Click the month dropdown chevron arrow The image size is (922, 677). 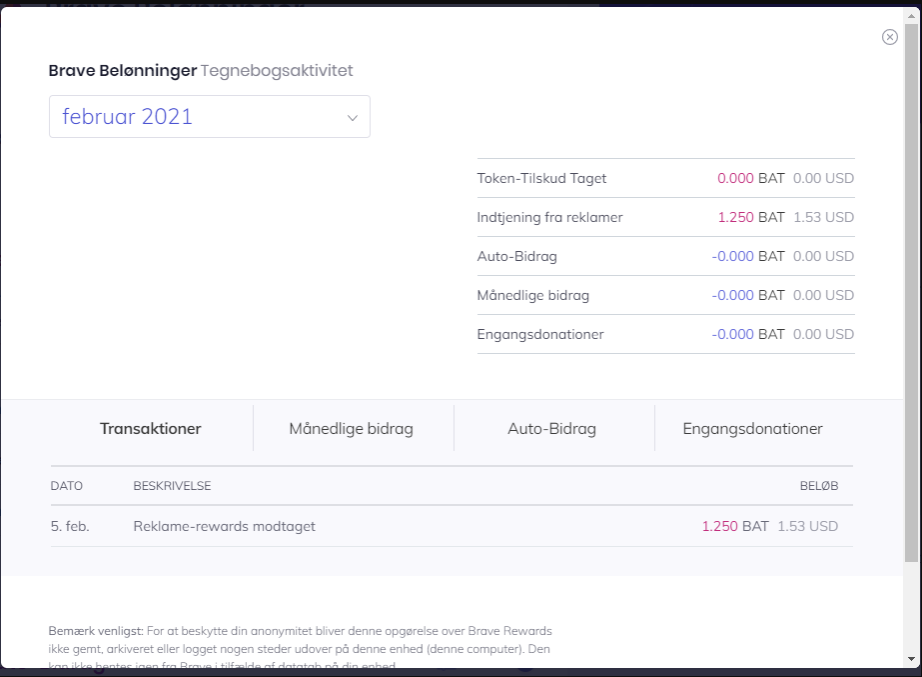tap(352, 118)
